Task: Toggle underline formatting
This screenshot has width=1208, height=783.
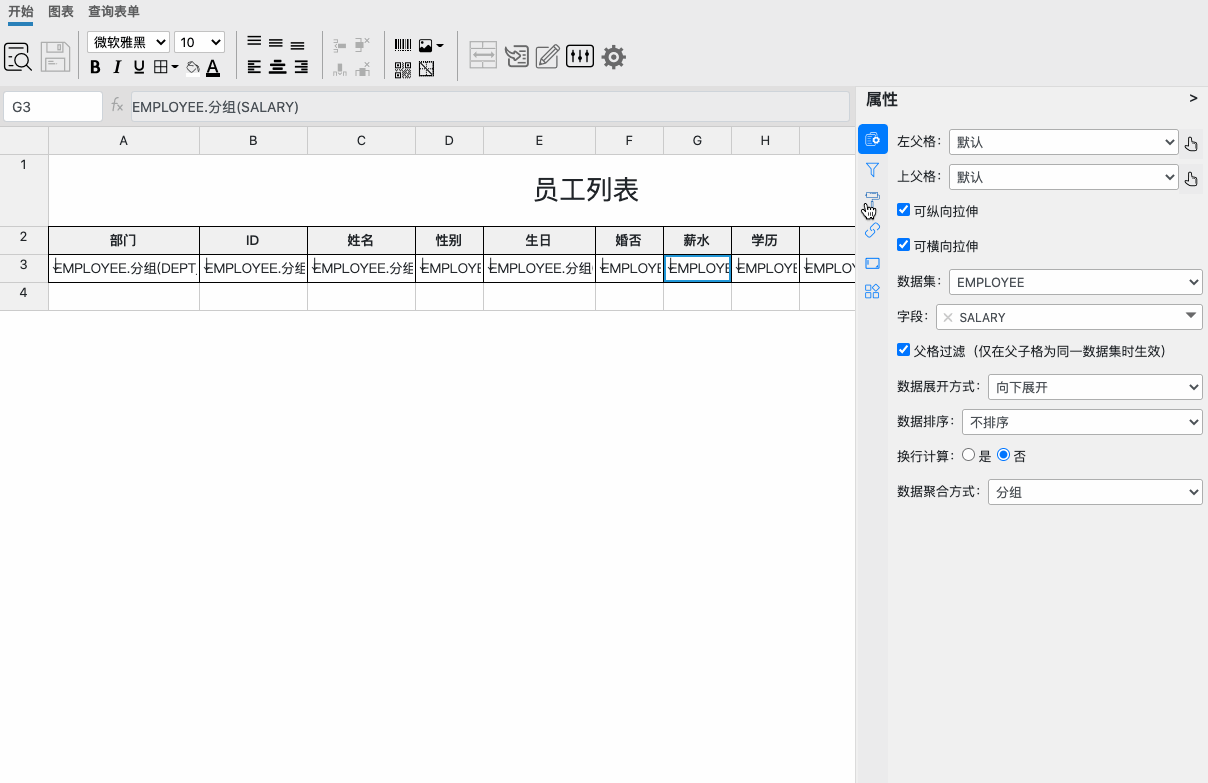Action: pos(139,68)
